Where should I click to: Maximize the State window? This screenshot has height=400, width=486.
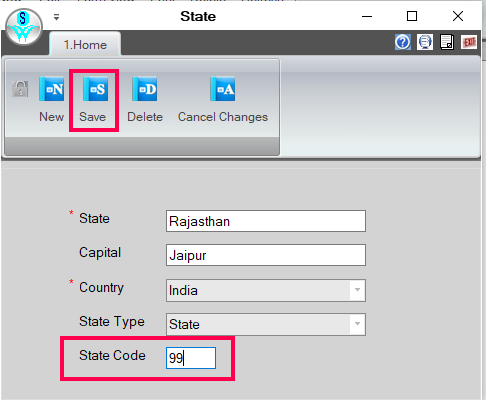[412, 16]
